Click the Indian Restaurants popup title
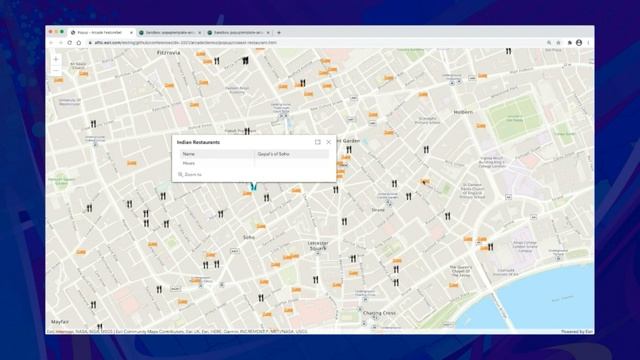The width and height of the screenshot is (640, 360). (198, 142)
